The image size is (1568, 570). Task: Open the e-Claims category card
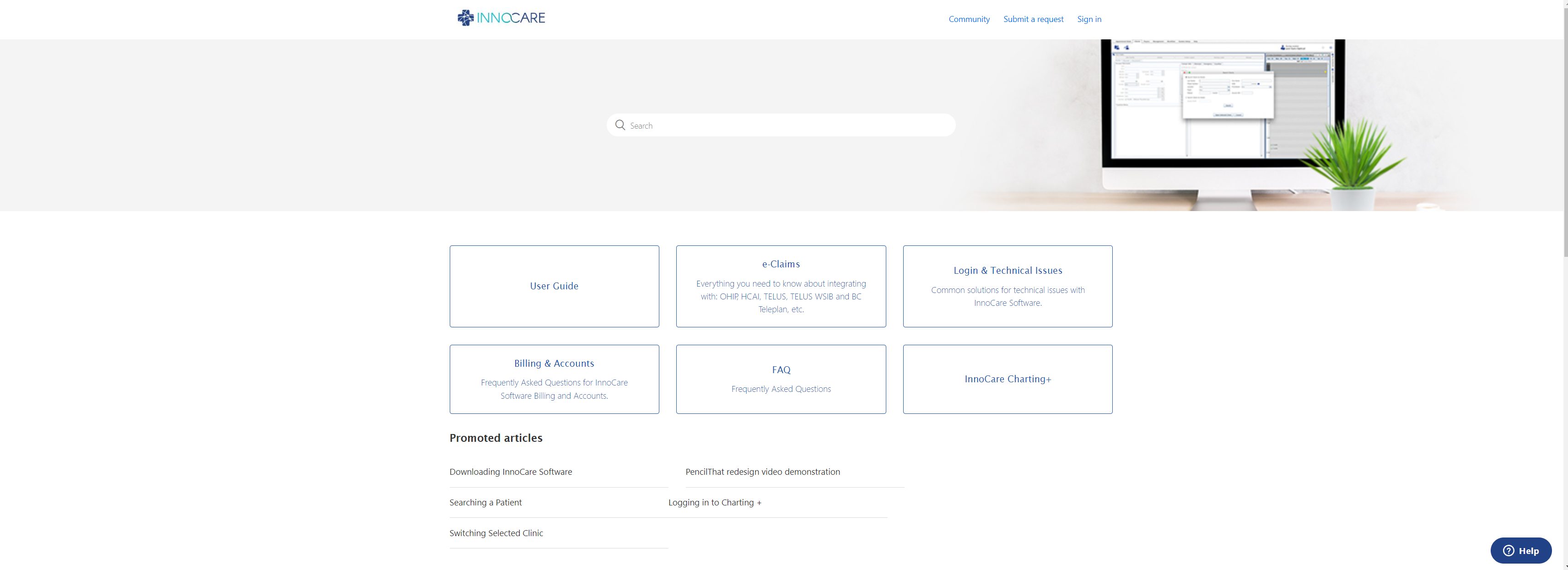pos(781,286)
